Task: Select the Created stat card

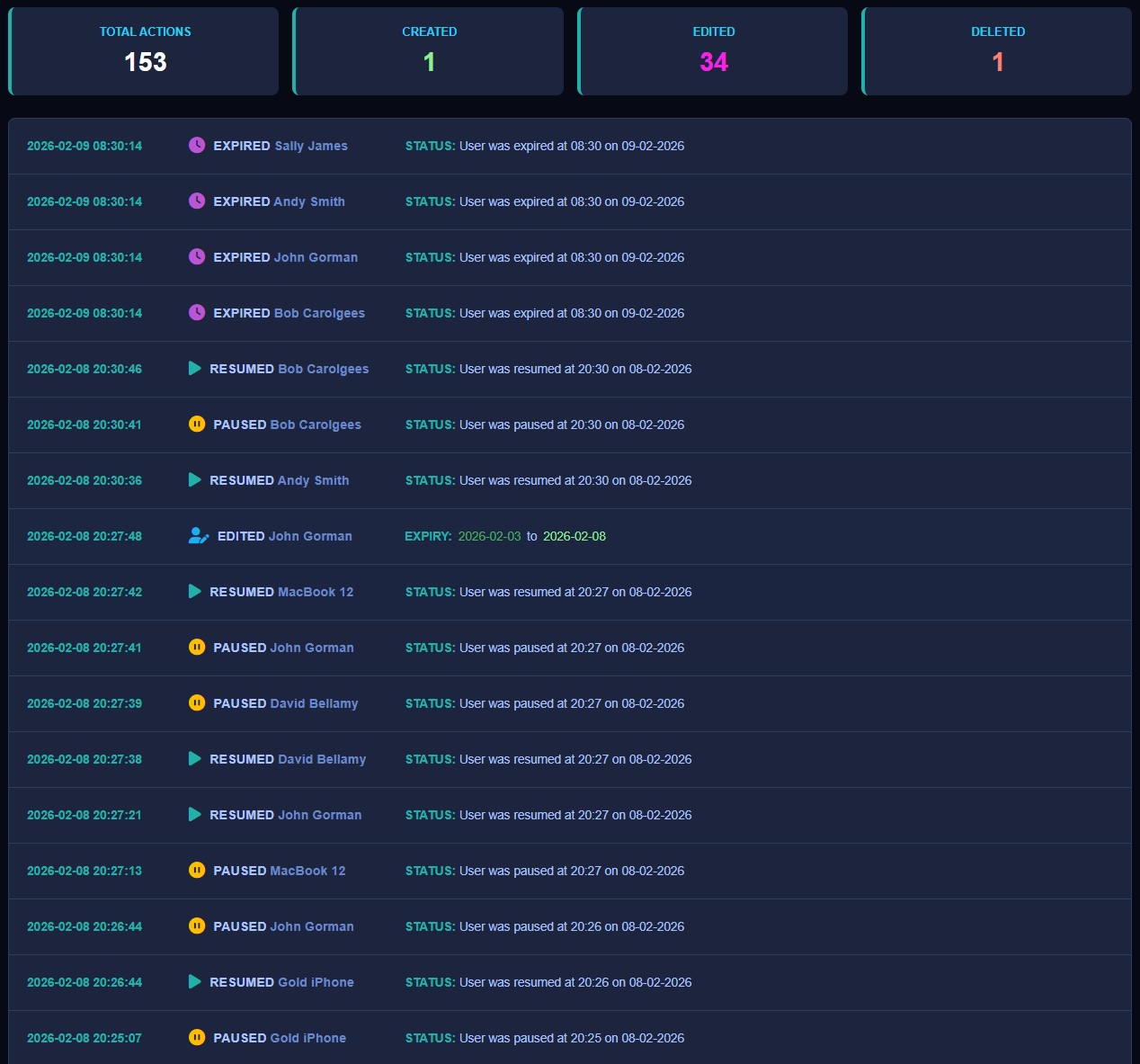Action: tap(429, 51)
